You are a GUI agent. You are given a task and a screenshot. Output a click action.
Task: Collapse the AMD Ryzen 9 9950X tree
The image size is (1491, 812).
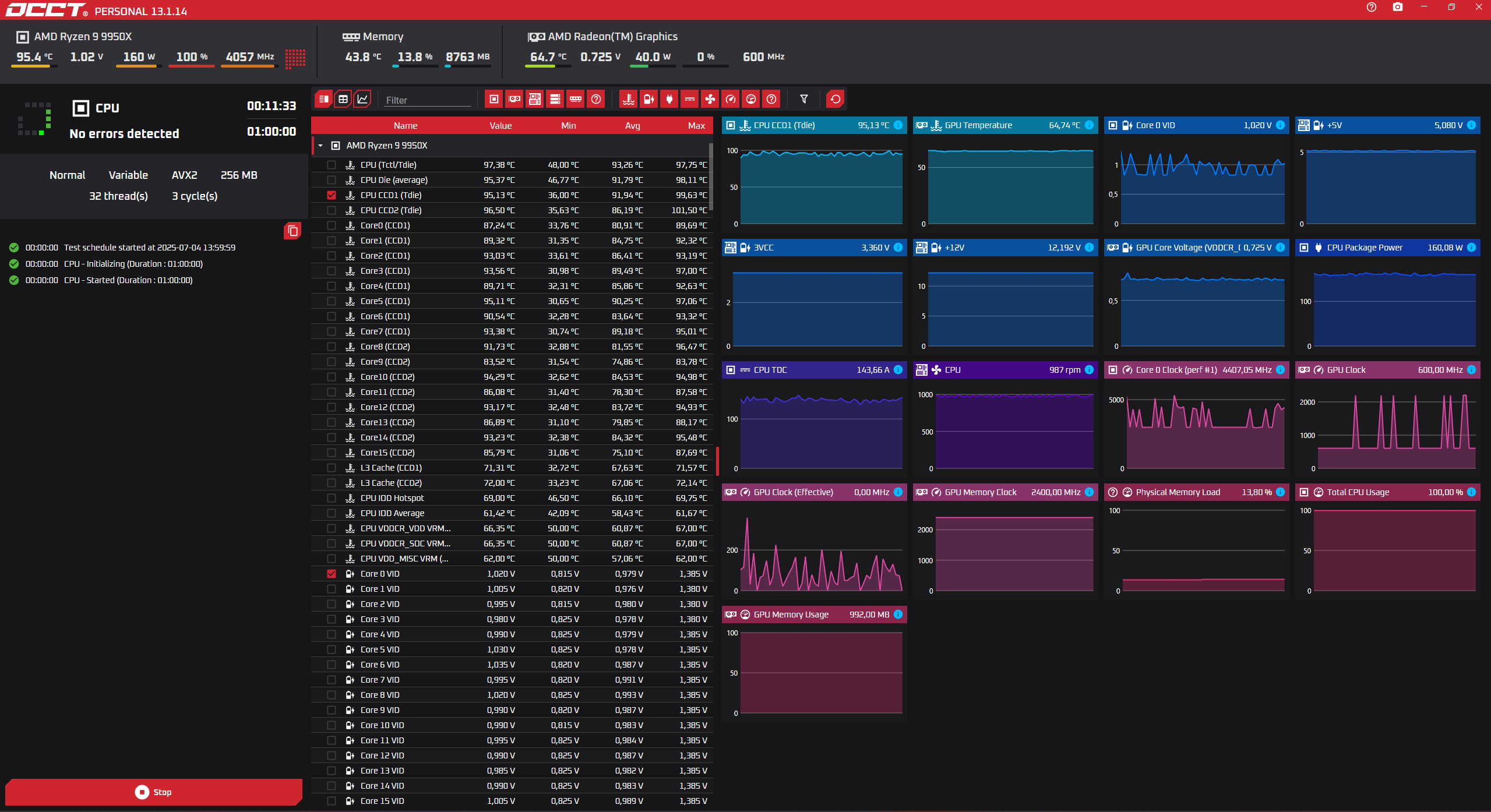[x=320, y=146]
